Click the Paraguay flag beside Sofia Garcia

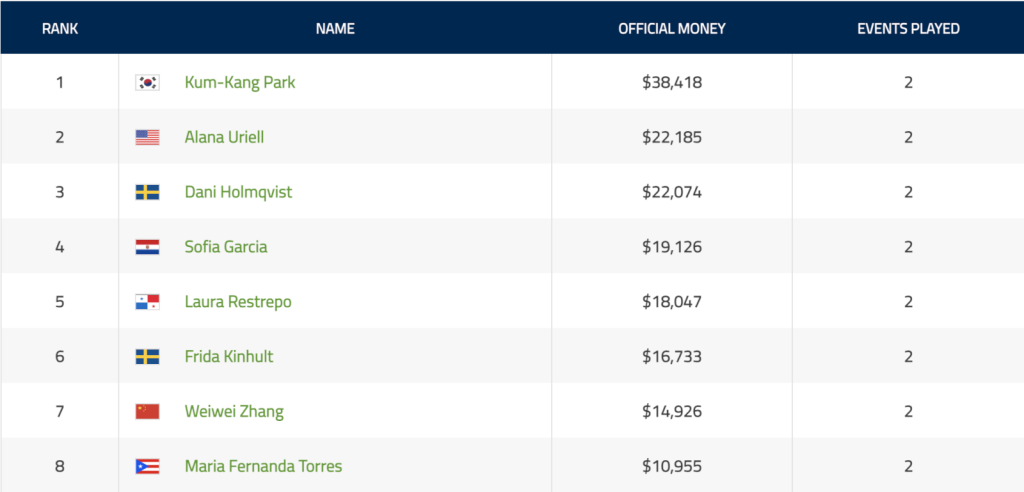coord(147,247)
